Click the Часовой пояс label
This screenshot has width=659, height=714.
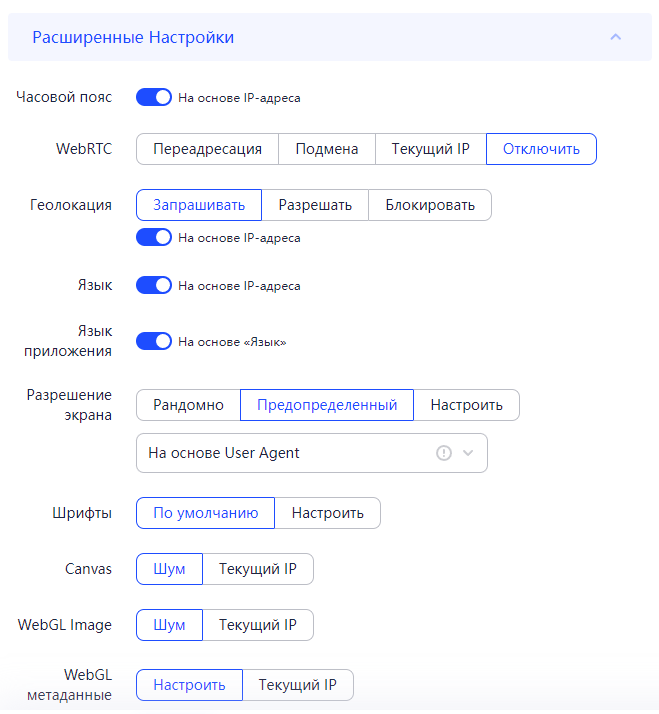[x=64, y=97]
